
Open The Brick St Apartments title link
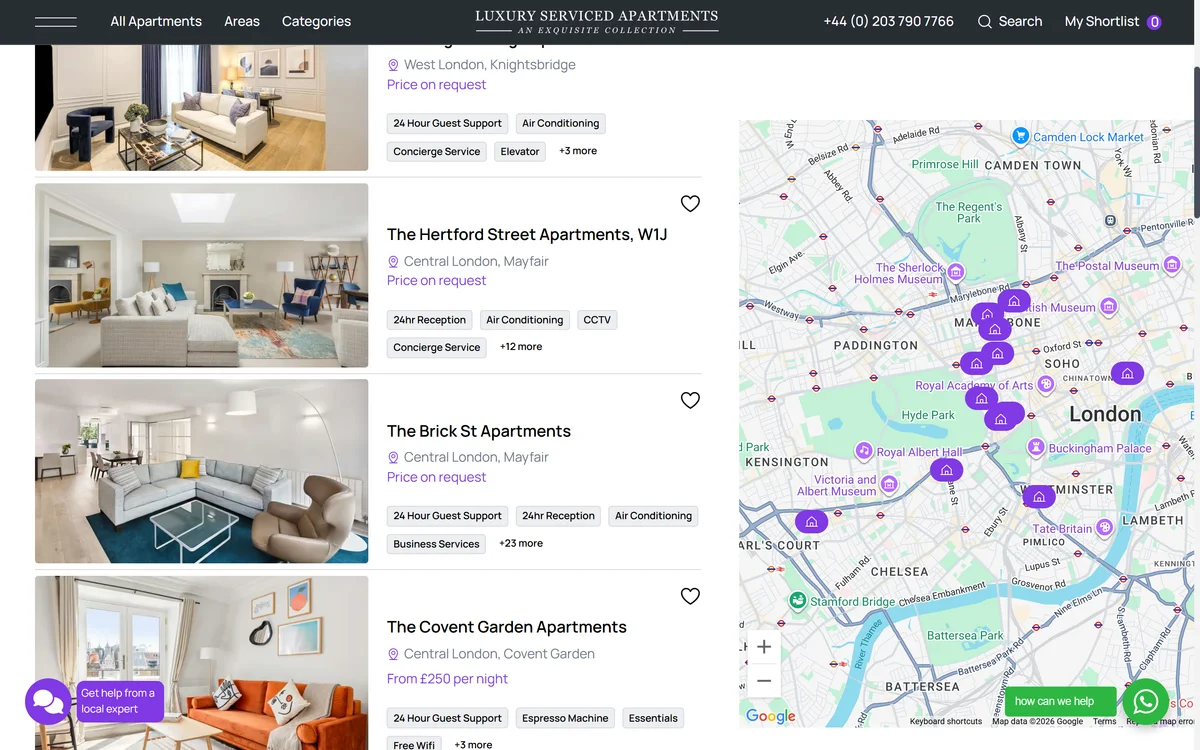point(479,431)
